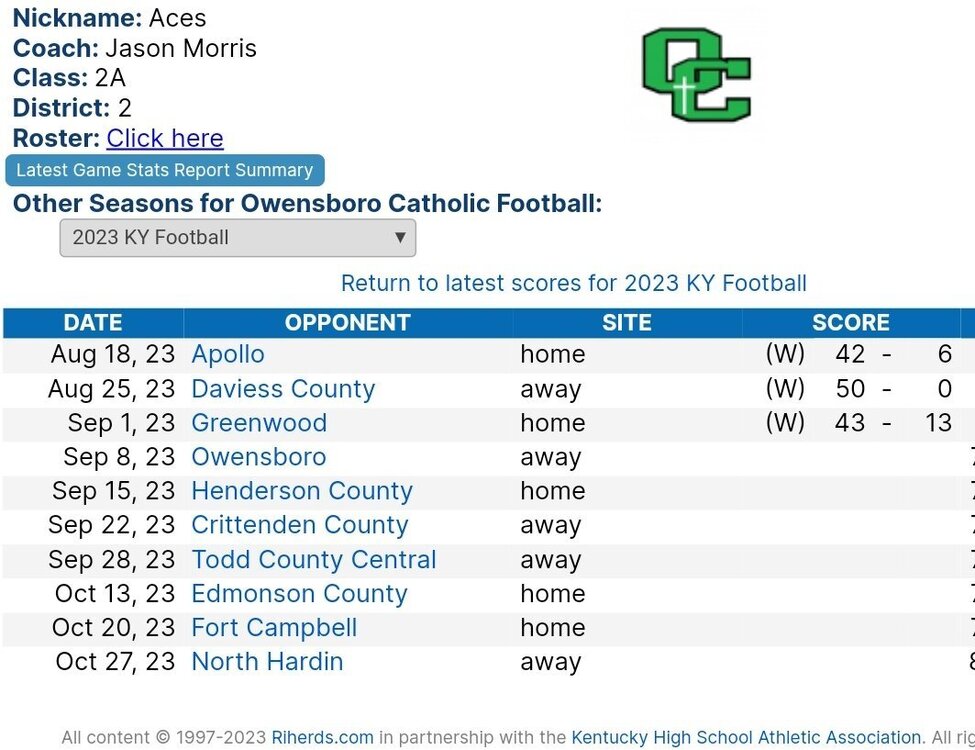Viewport: 975px width, 750px height.
Task: Open Kentucky High School Athletic Association link
Action: (746, 738)
